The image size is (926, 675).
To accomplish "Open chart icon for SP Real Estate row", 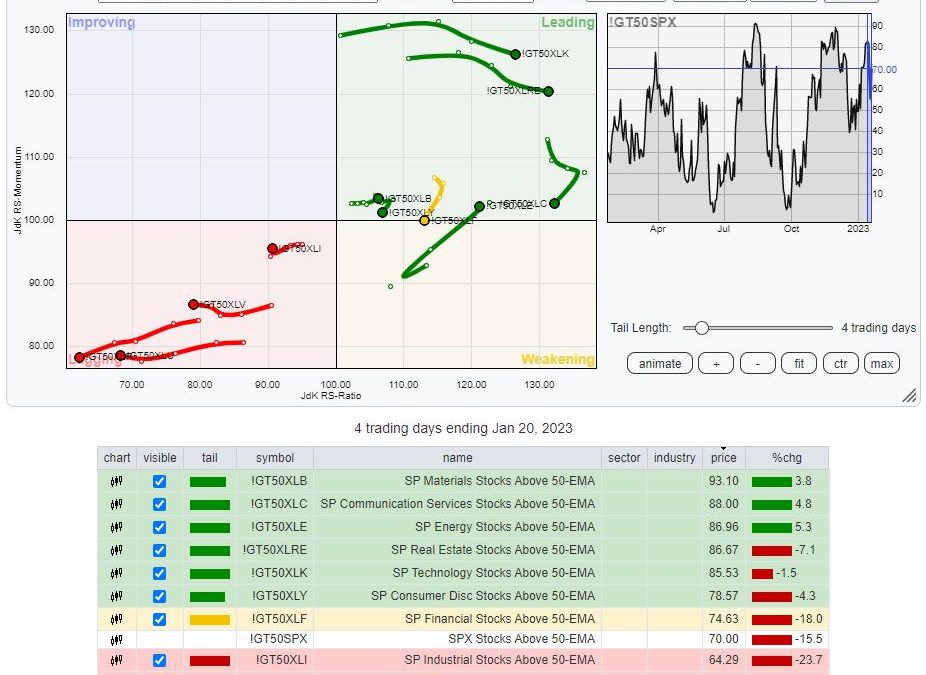I will pos(117,550).
